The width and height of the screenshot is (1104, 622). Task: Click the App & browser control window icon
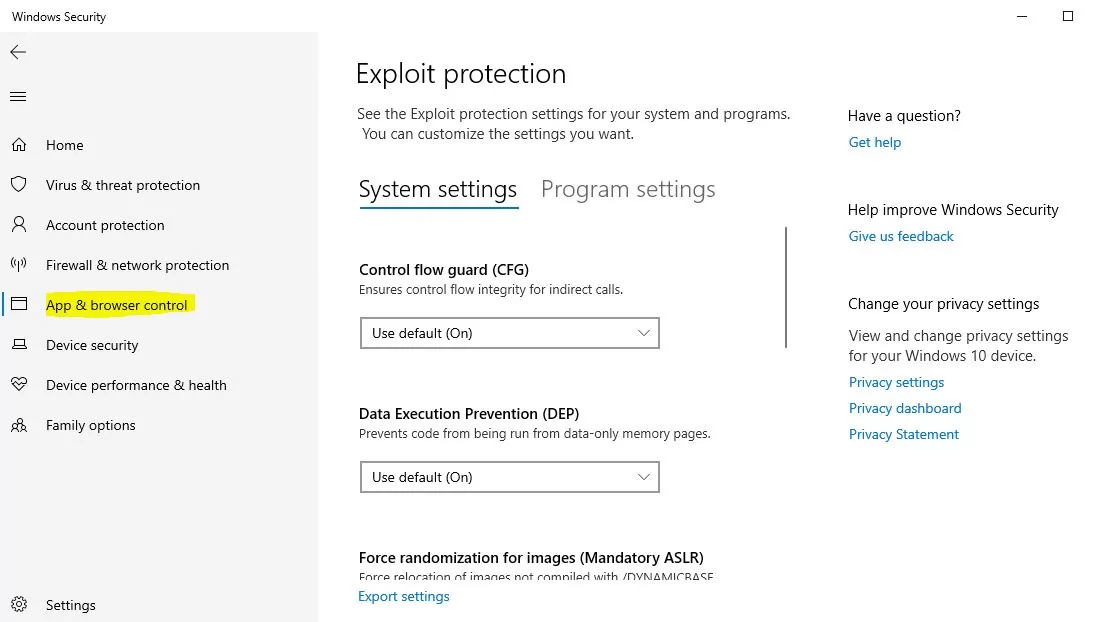coord(19,304)
